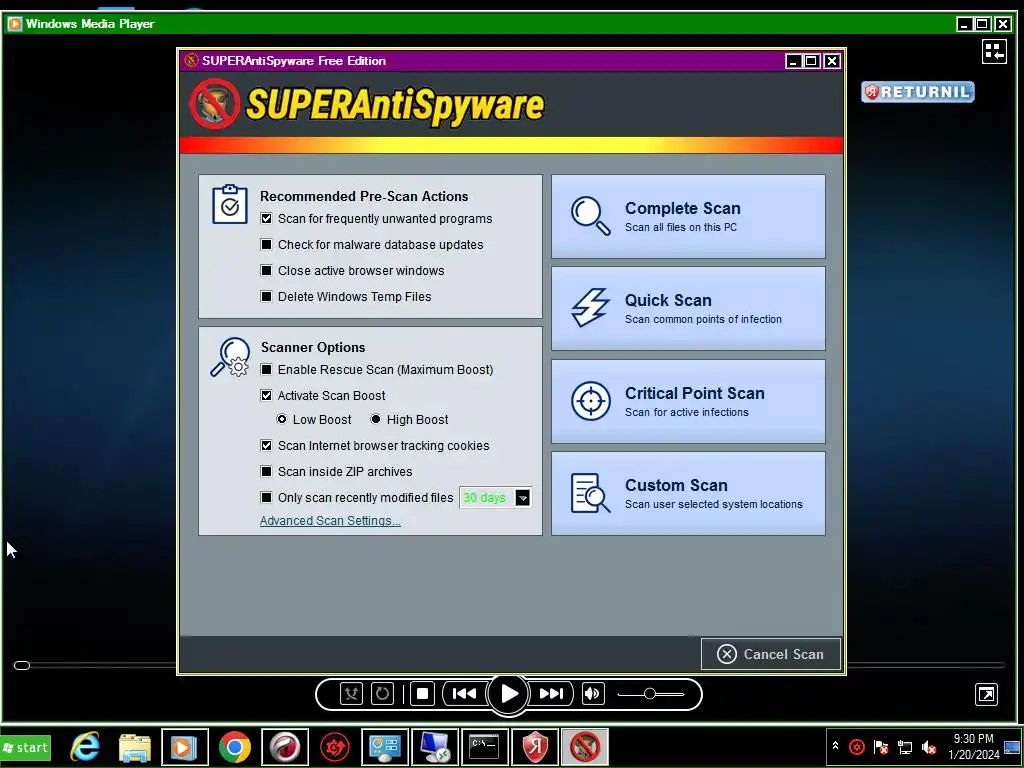Switch to the Command Prompt taskbar button

click(x=485, y=747)
